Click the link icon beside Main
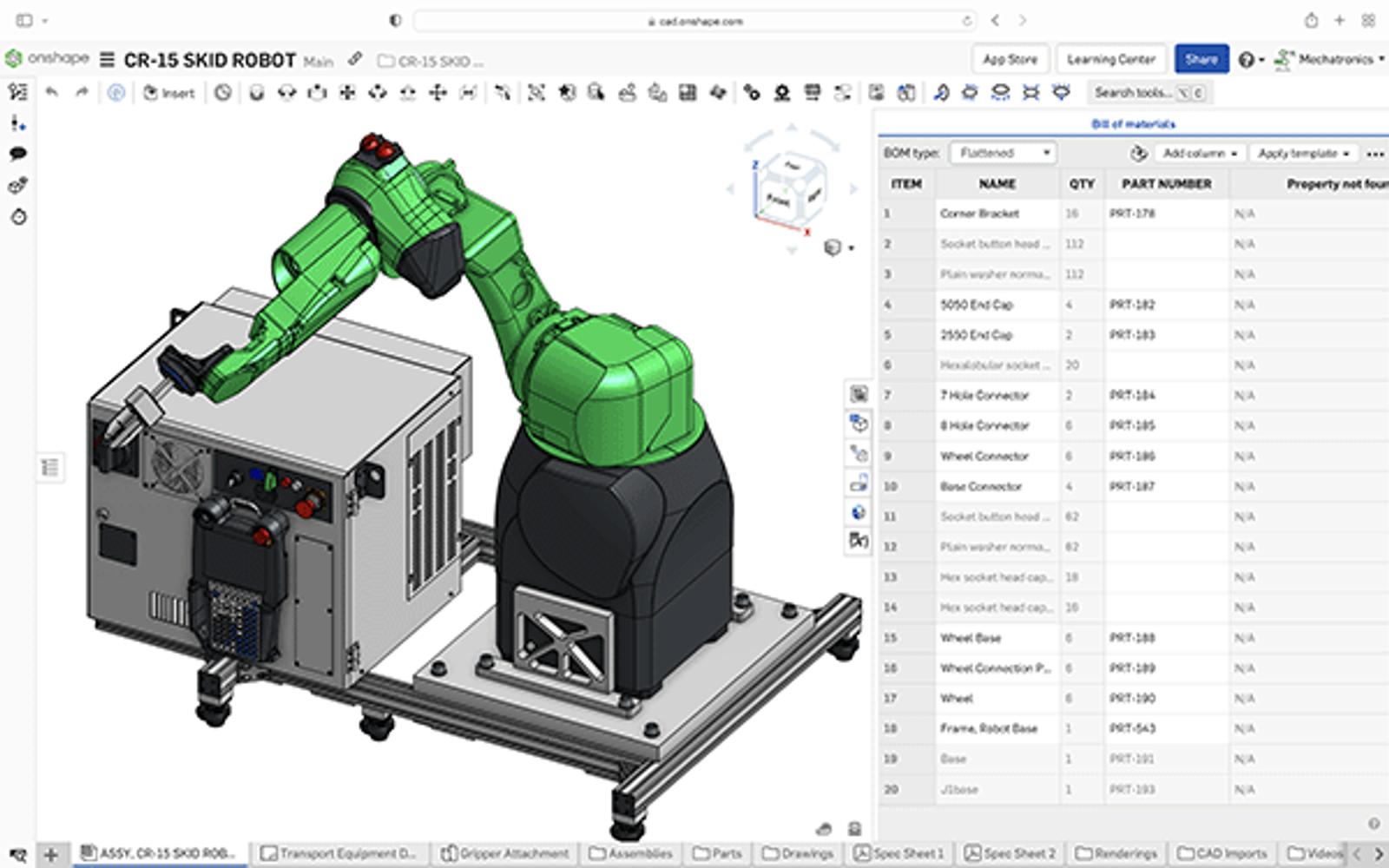 pyautogui.click(x=355, y=60)
